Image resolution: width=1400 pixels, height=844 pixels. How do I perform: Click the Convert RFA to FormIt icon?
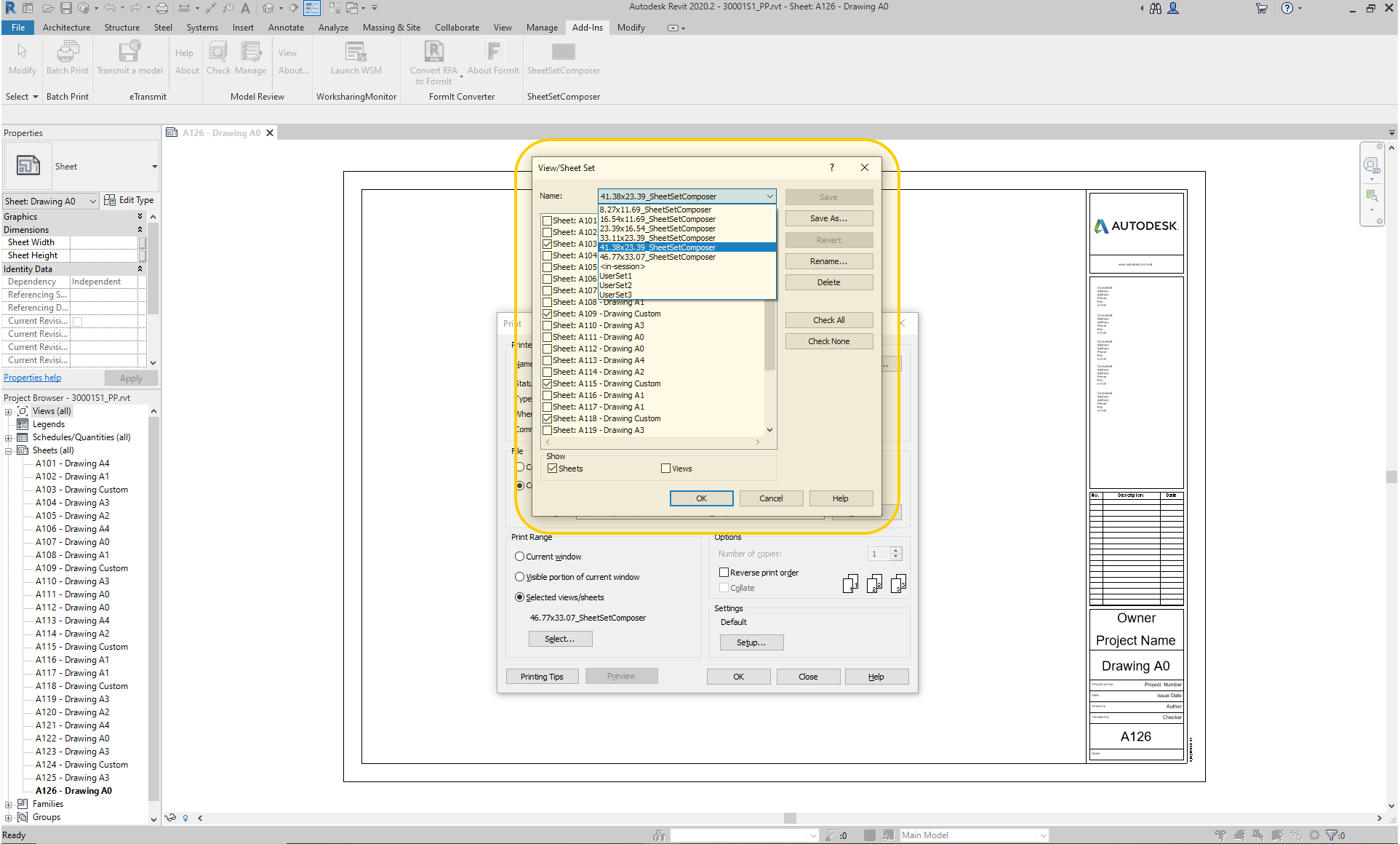[433, 53]
